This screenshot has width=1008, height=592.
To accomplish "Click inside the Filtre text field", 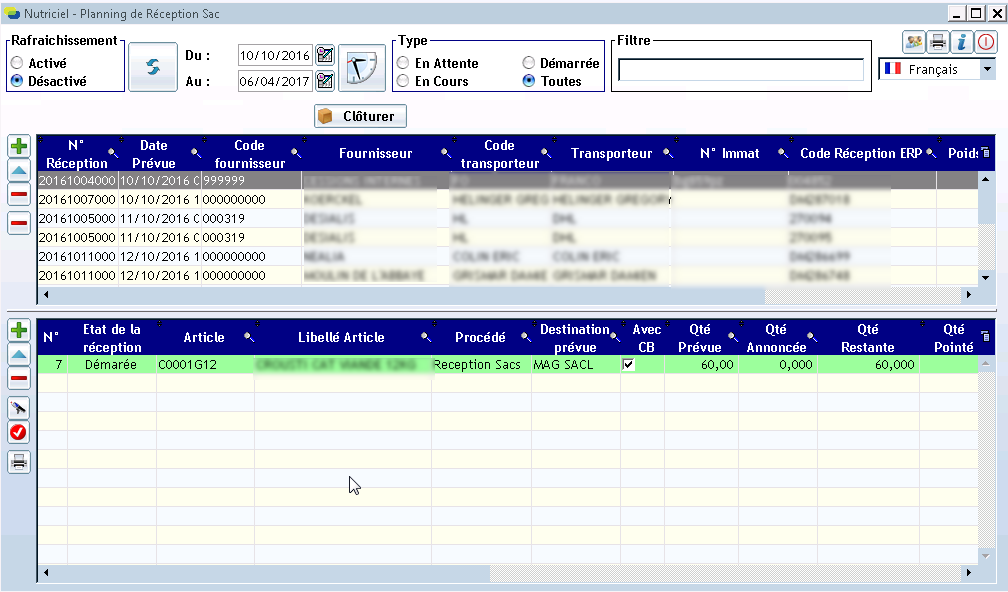I will click(740, 69).
